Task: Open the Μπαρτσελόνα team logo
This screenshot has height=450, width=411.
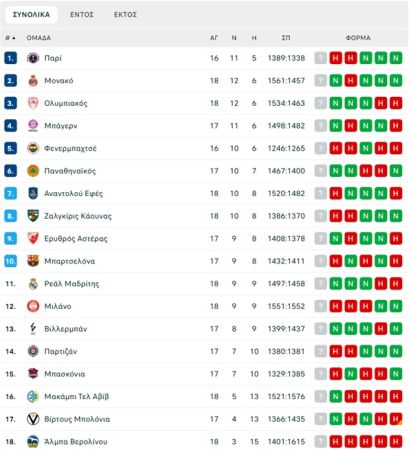Action: click(33, 261)
